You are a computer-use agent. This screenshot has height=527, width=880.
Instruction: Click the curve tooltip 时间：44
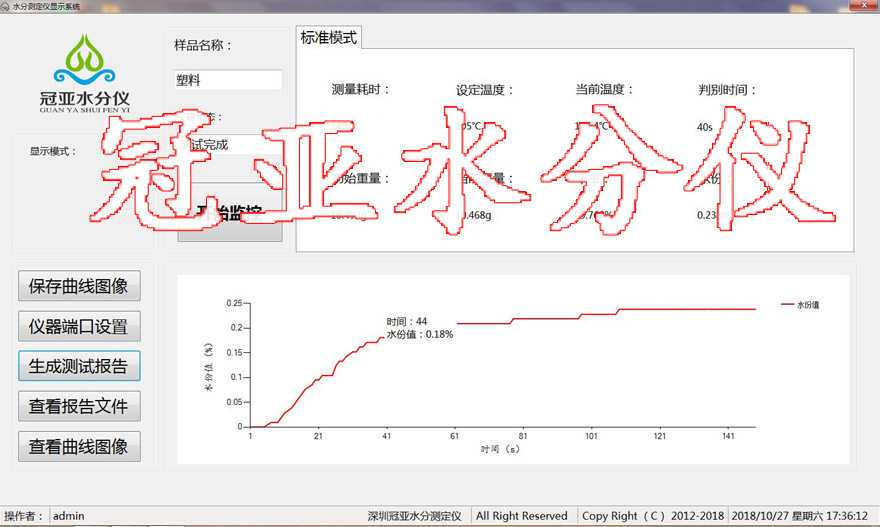407,322
